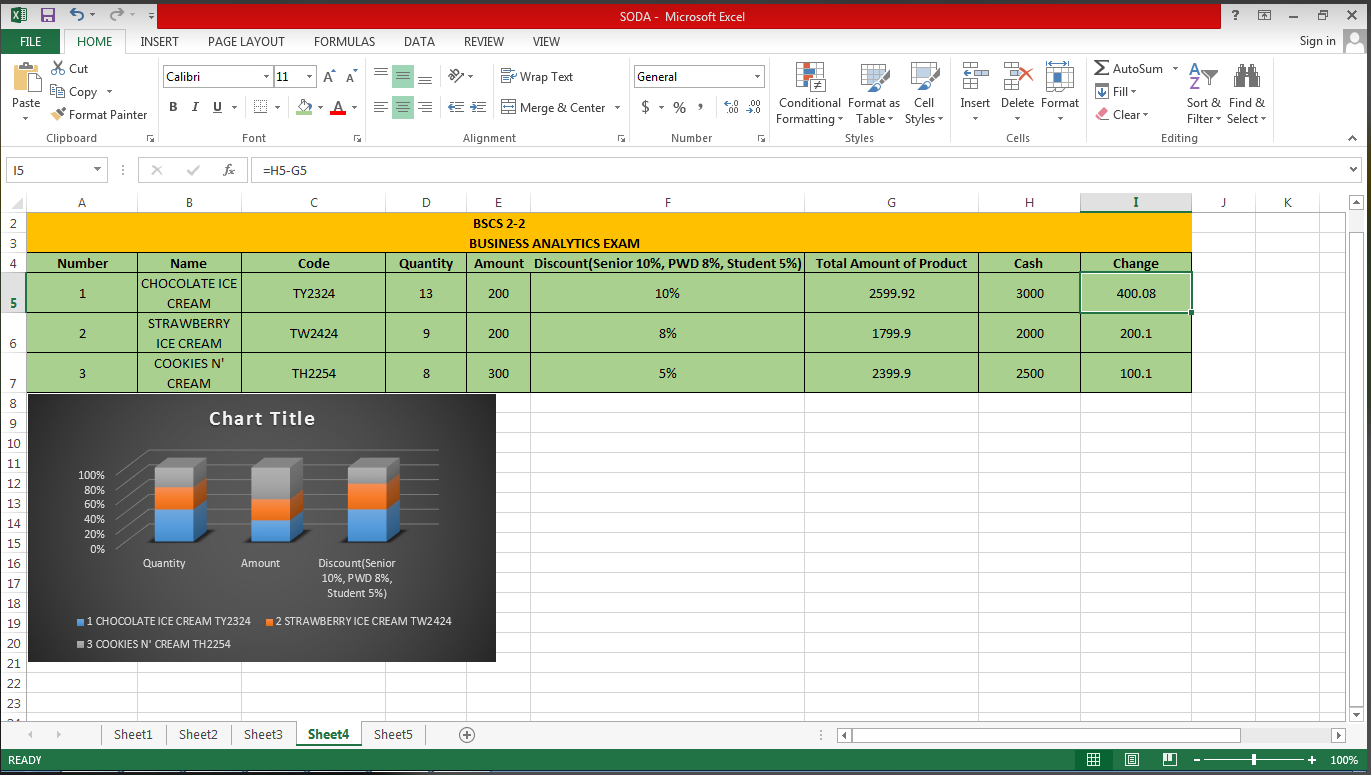This screenshot has width=1371, height=775.
Task: Zoom in with the plus button
Action: tap(1312, 760)
